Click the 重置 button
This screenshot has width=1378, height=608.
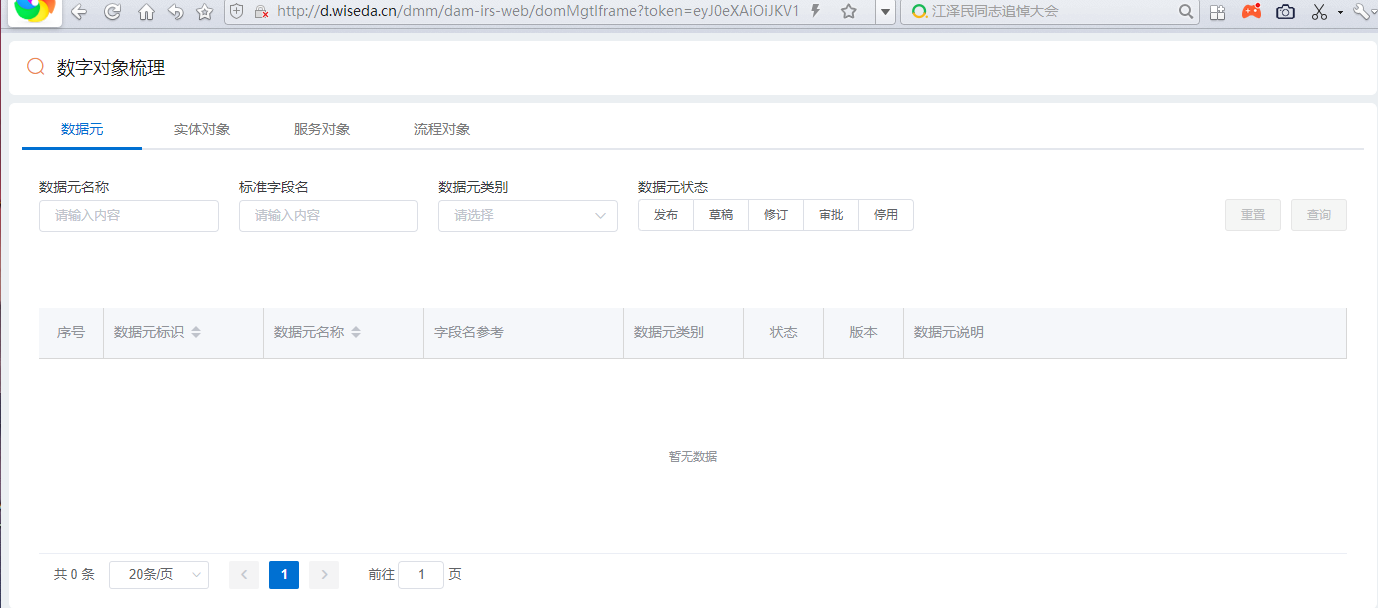click(1252, 215)
